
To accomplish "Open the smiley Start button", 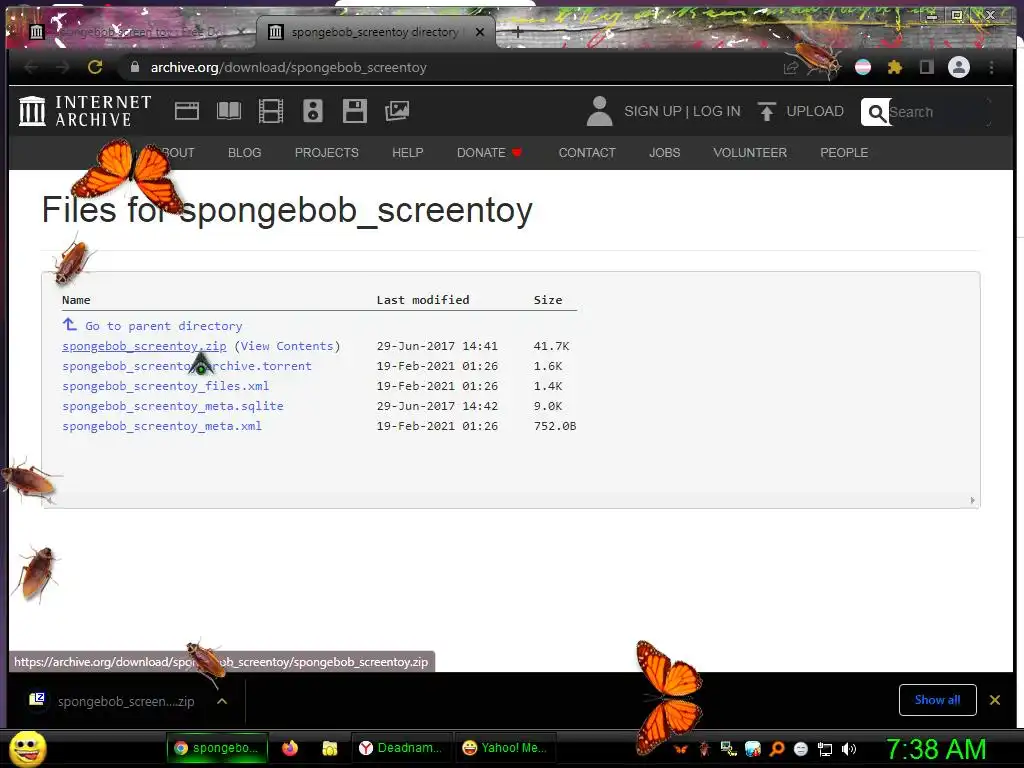I will (x=27, y=748).
